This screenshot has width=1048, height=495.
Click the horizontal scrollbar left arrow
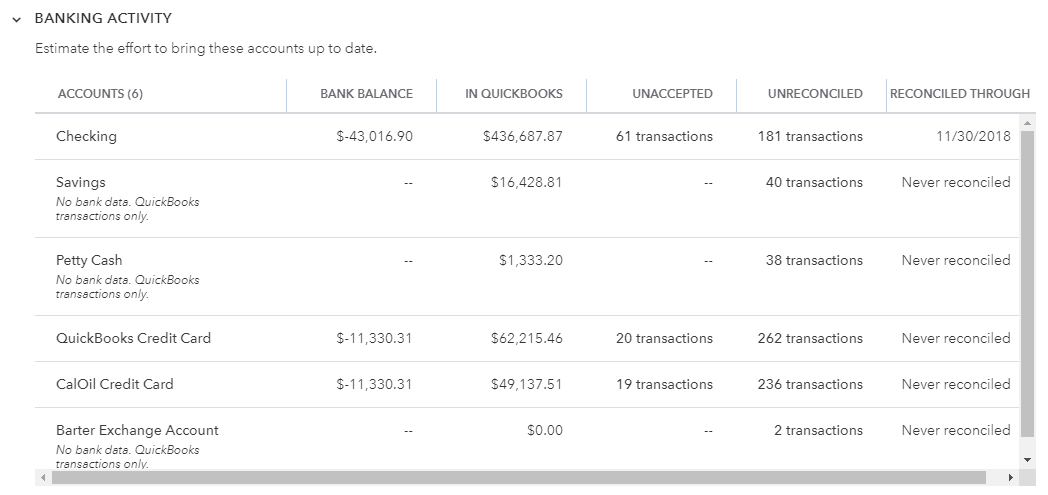[x=43, y=478]
